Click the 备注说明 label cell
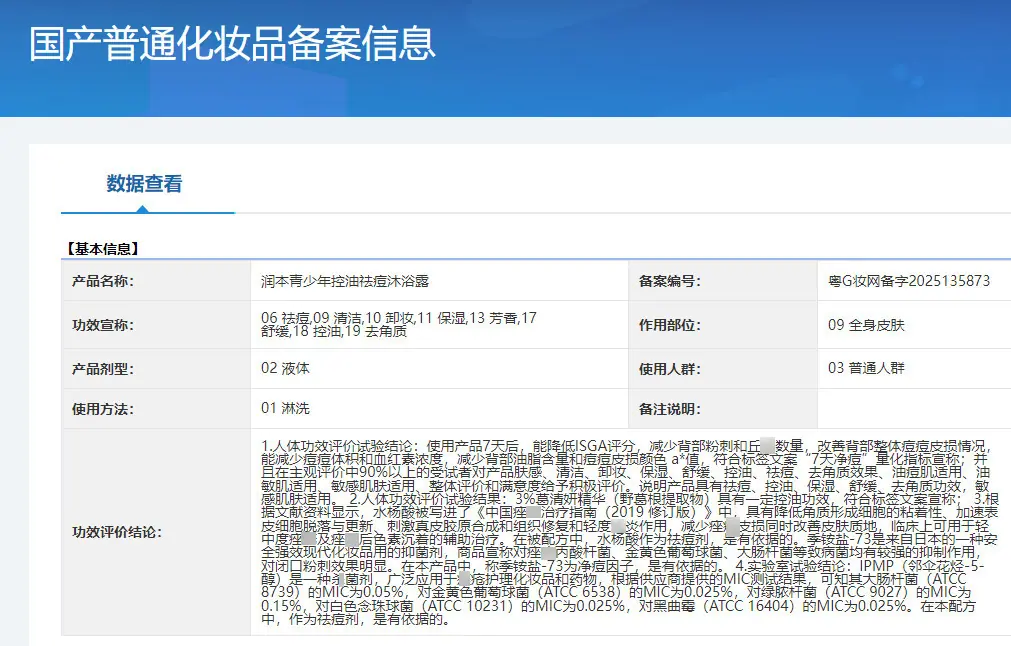 pos(723,409)
